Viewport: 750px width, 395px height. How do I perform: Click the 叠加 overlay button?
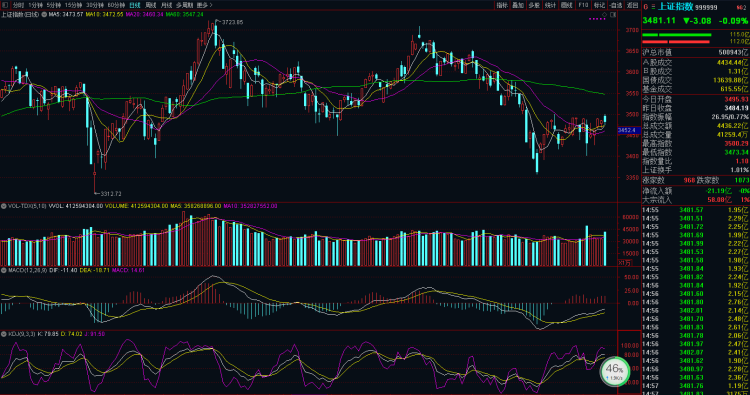coord(518,5)
